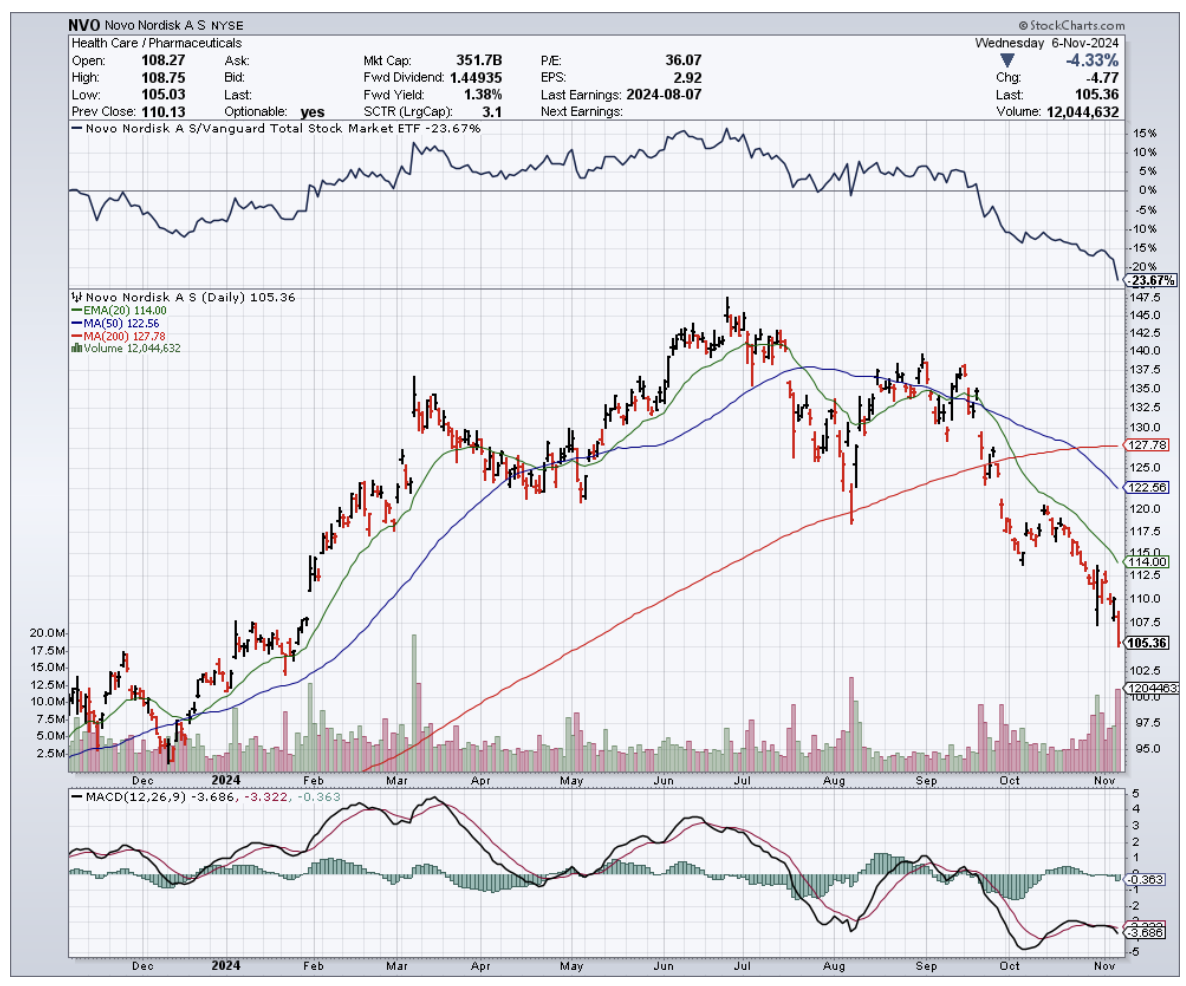The width and height of the screenshot is (1186, 986).
Task: Click the Health Care / Pharmaceuticals sector label
Action: [156, 43]
